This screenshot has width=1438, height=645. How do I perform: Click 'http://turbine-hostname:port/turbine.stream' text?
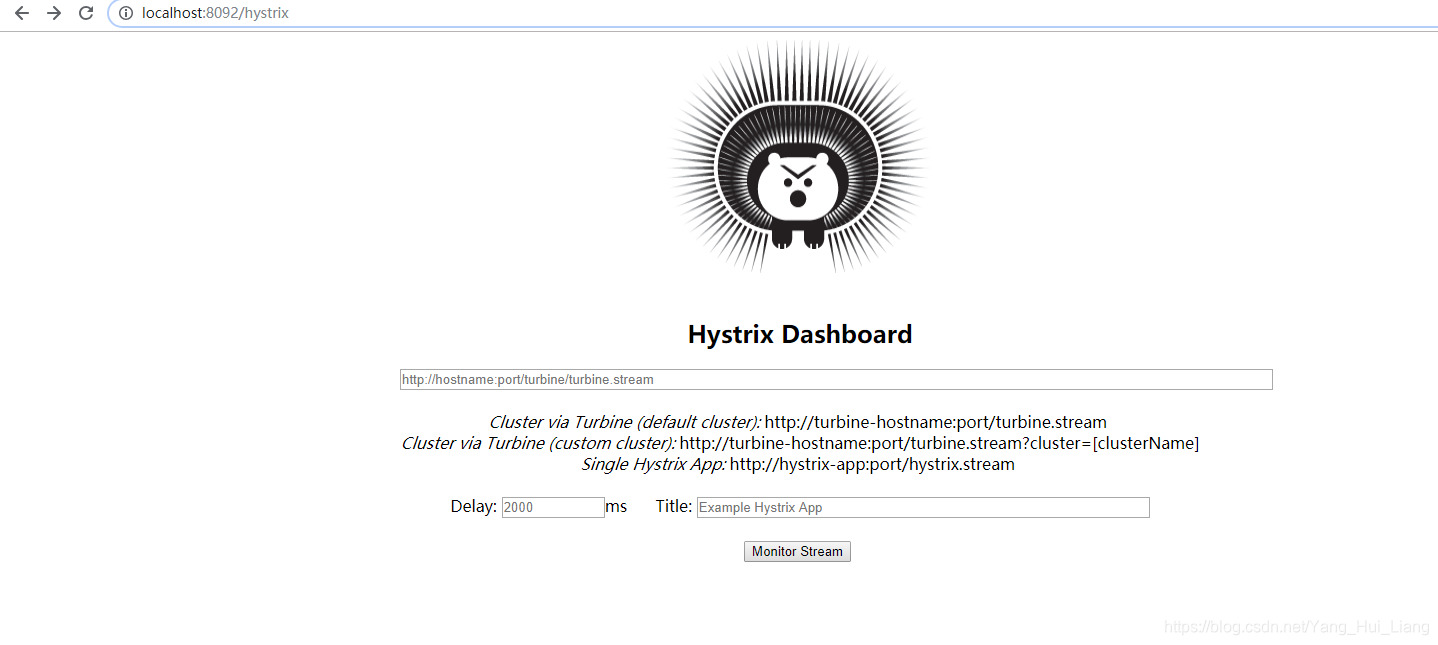pyautogui.click(x=936, y=422)
